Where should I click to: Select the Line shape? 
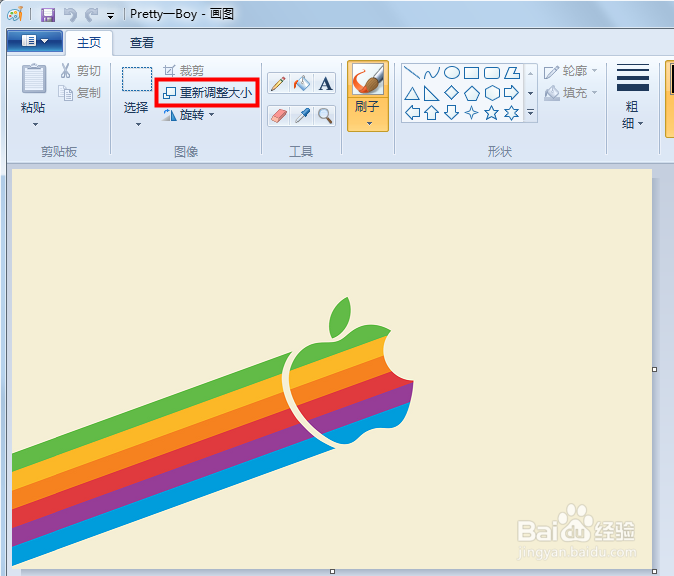point(412,73)
